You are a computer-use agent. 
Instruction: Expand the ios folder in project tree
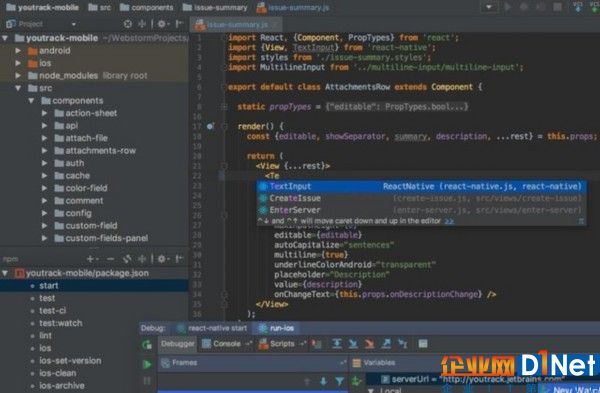coord(18,63)
